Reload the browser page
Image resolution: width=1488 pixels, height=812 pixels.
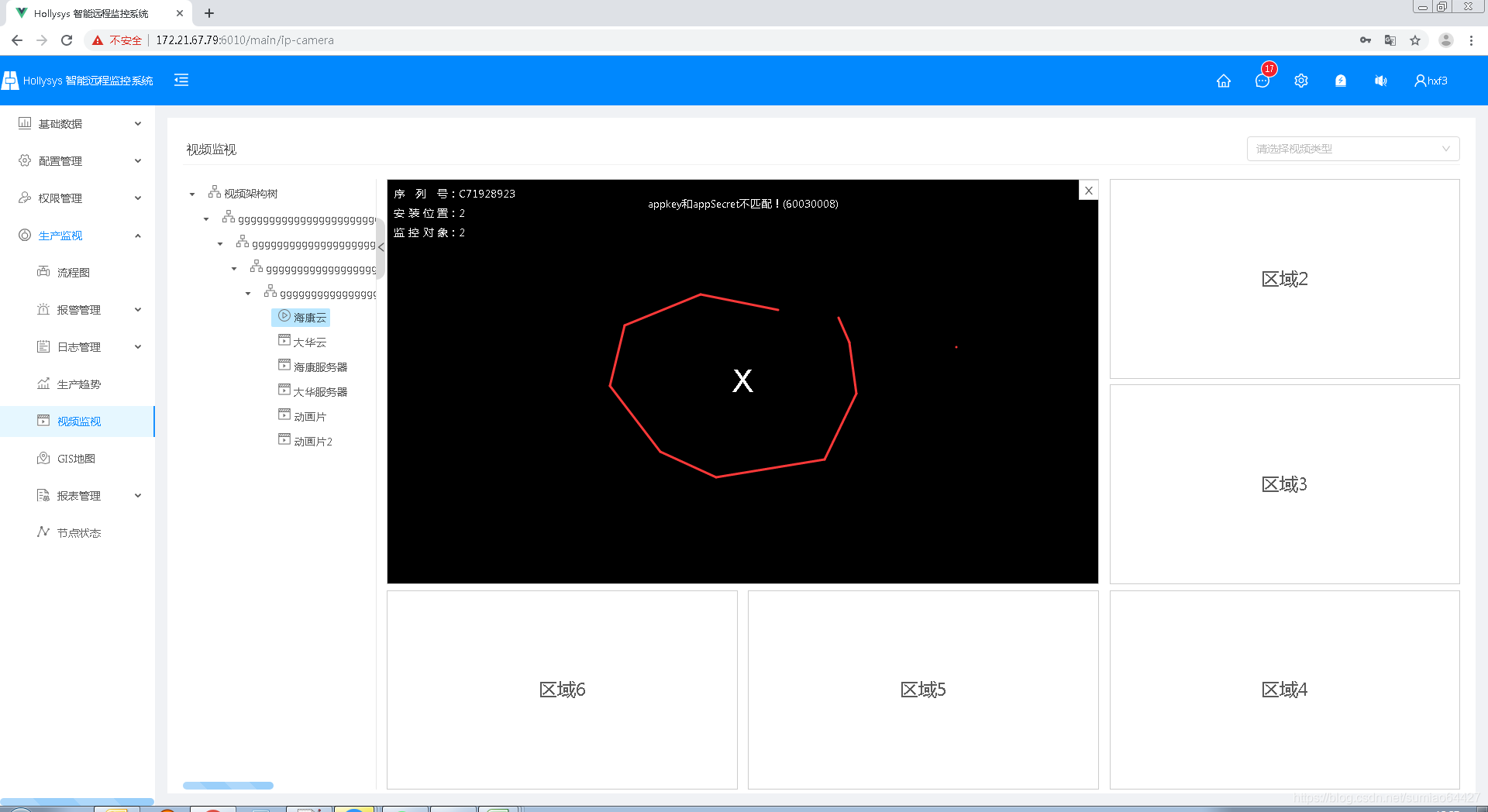[67, 40]
